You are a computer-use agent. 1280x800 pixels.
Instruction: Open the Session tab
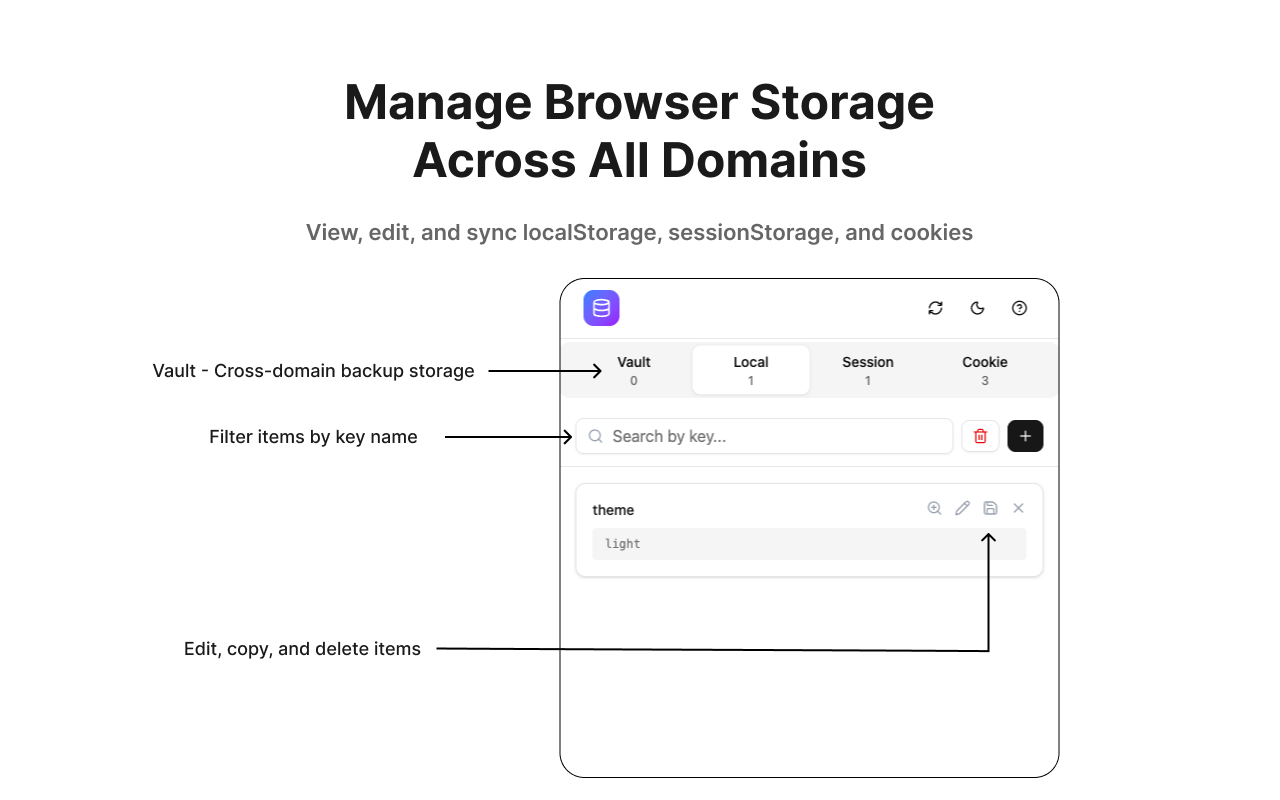coord(867,370)
